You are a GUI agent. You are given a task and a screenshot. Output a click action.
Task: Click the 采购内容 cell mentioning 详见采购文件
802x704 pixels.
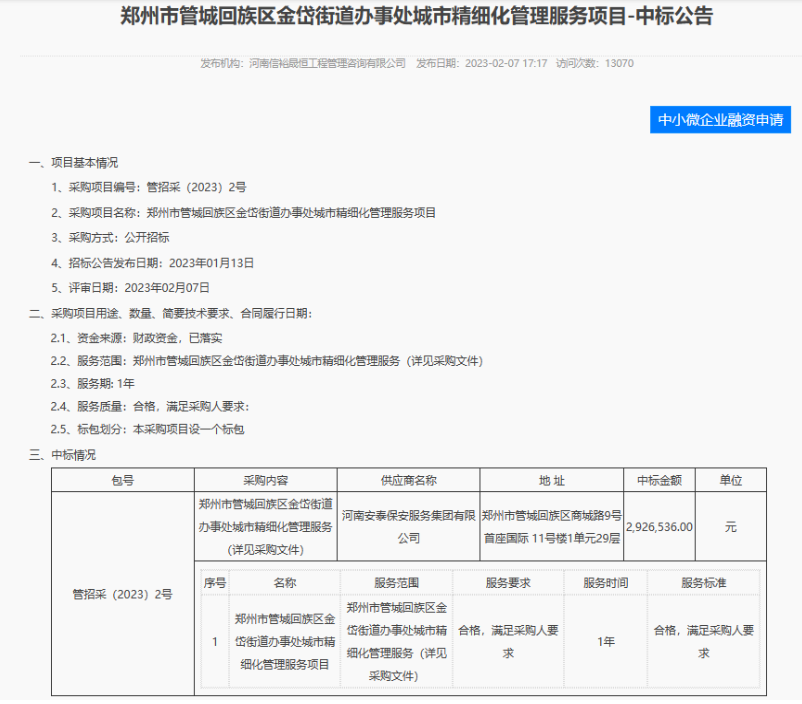click(x=265, y=526)
